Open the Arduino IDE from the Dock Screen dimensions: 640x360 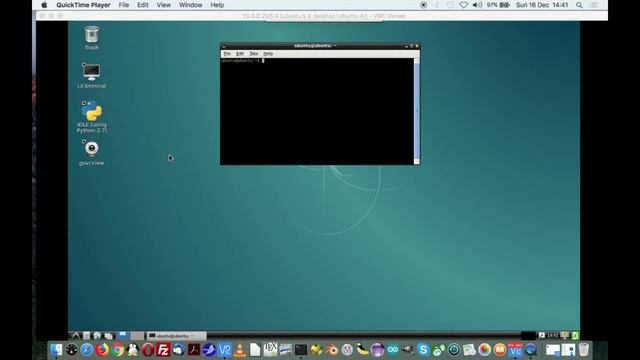(x=393, y=350)
